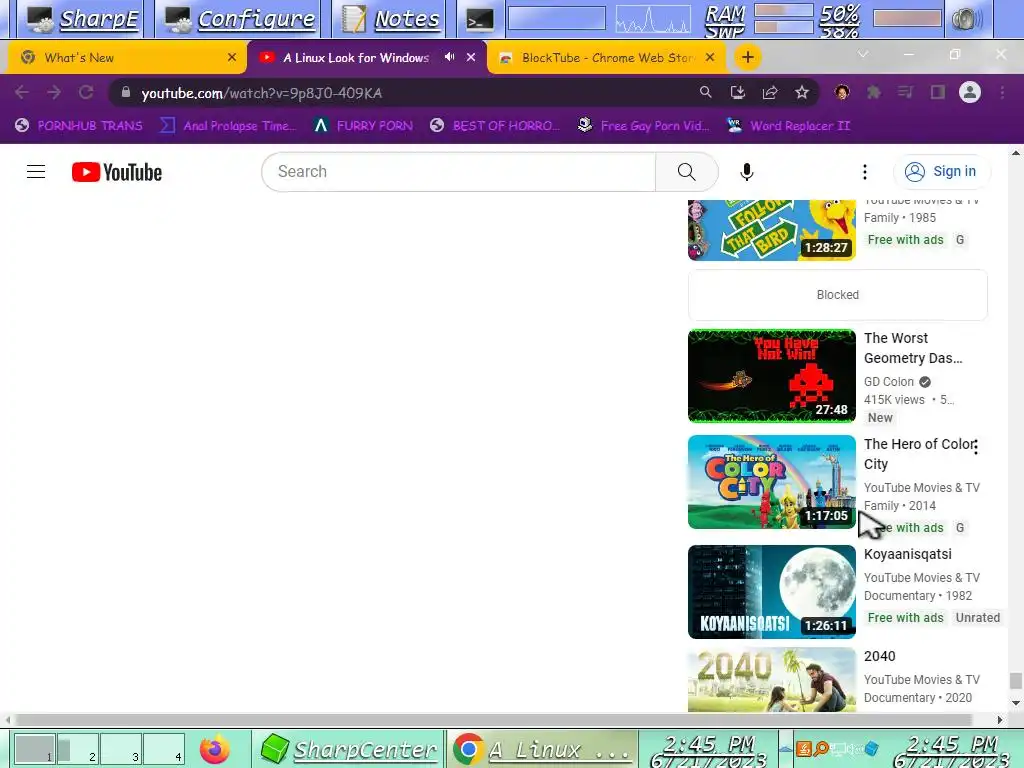Screen dimensions: 1024x768
Task: Open the Chrome profile avatar
Action: click(970, 93)
